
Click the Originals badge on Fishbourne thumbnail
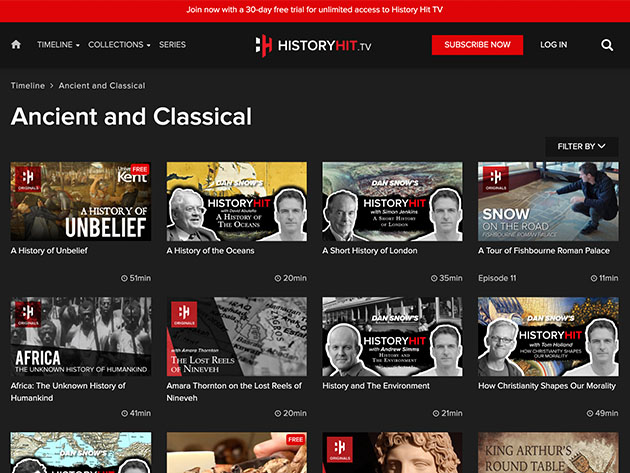tap(496, 179)
